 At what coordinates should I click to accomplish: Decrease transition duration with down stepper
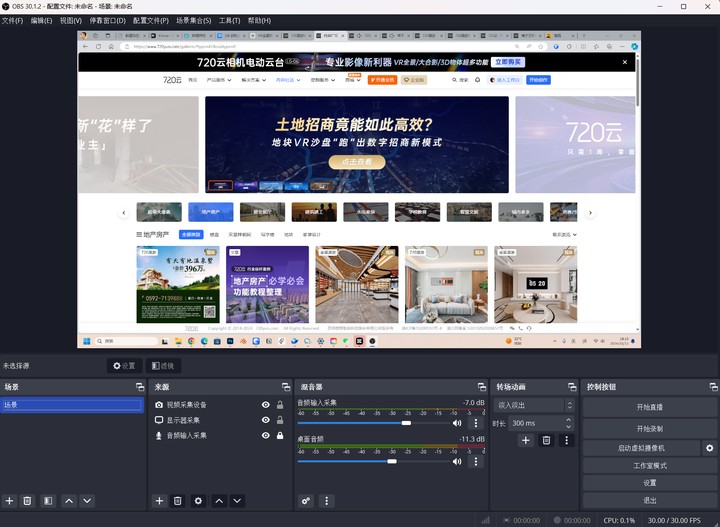pos(569,426)
